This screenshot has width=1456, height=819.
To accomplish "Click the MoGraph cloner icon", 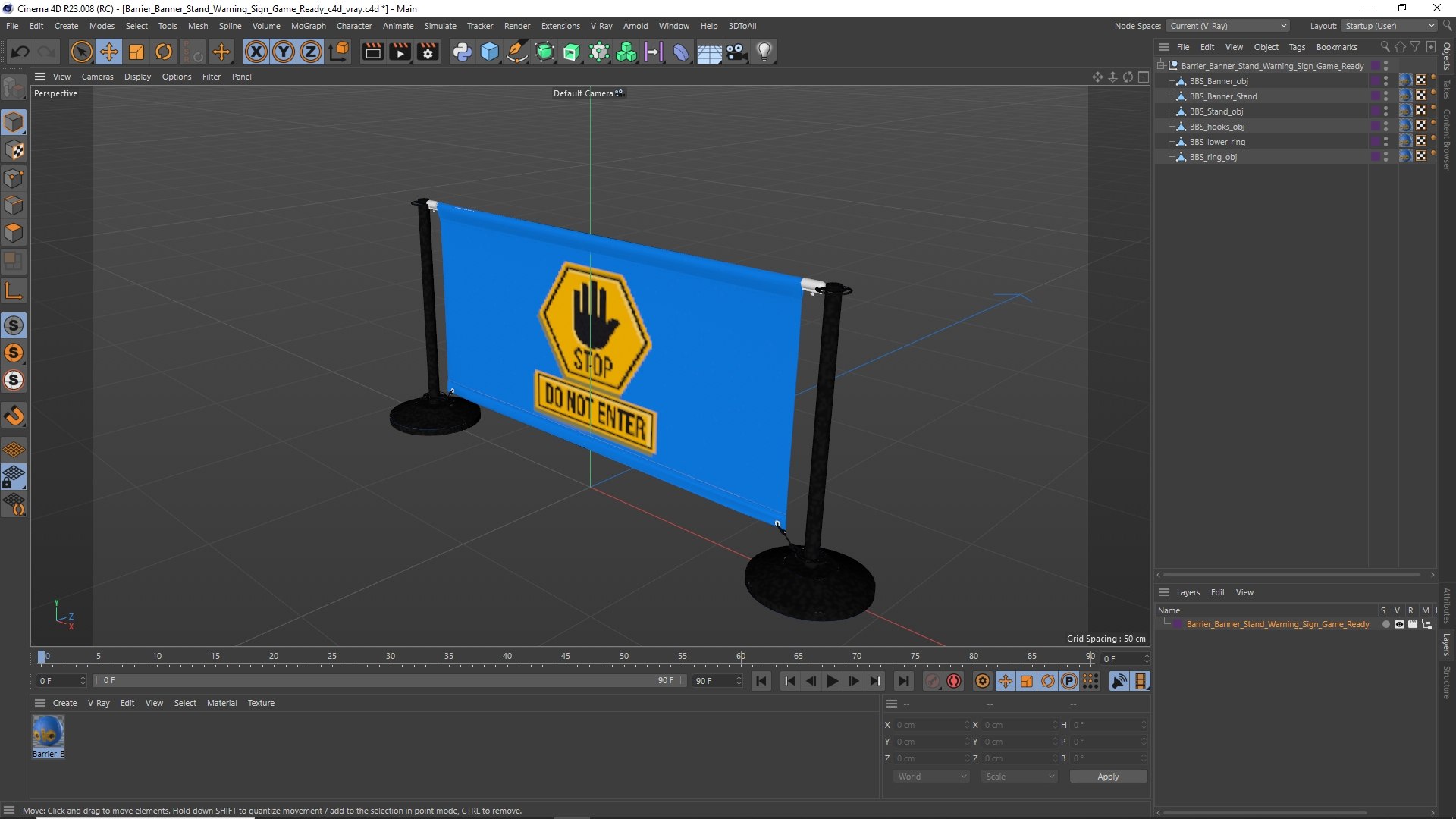I will click(626, 52).
